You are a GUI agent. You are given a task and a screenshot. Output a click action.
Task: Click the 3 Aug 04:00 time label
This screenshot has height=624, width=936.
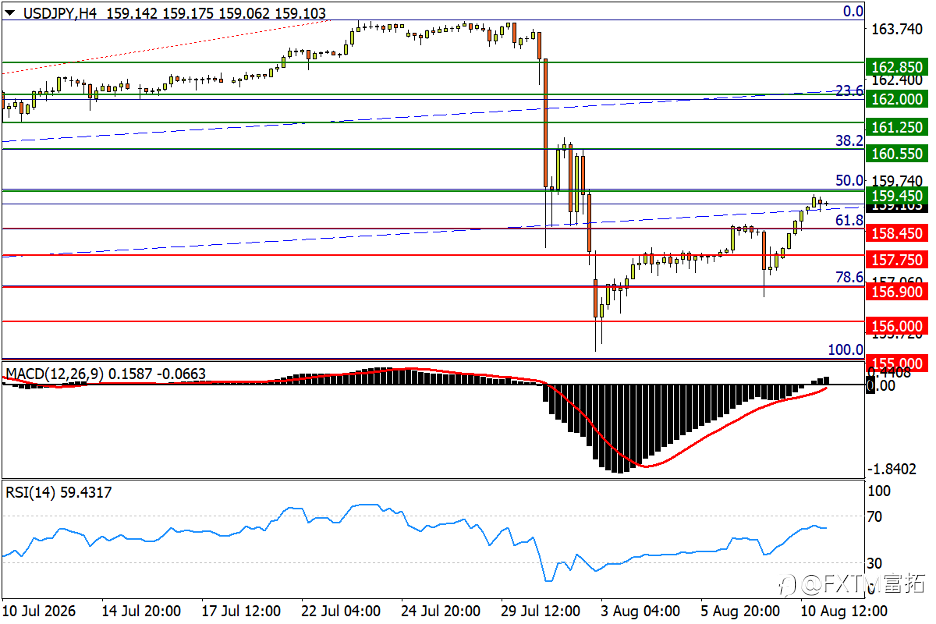[x=641, y=611]
